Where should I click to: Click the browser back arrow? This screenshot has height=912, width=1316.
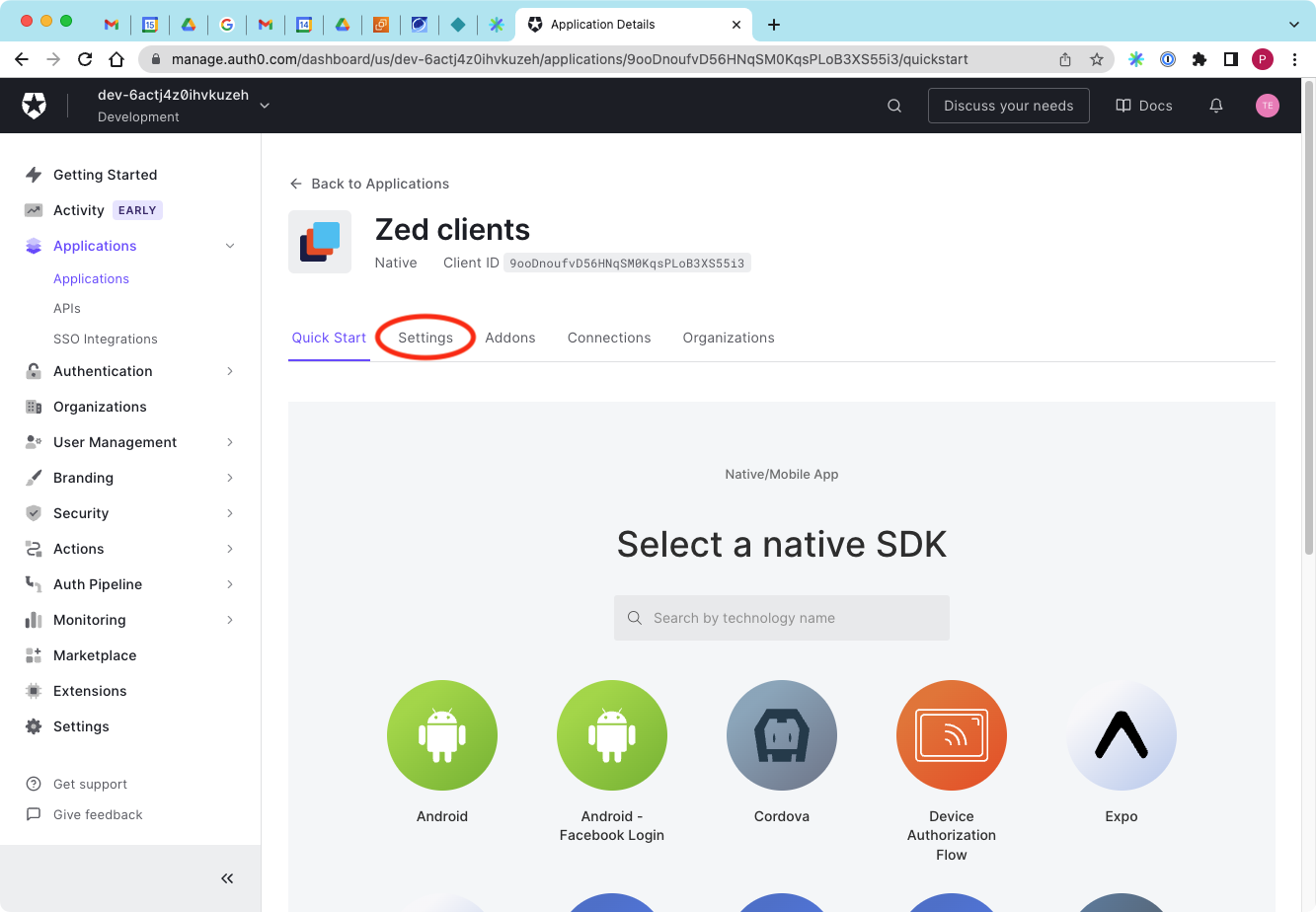coord(22,59)
